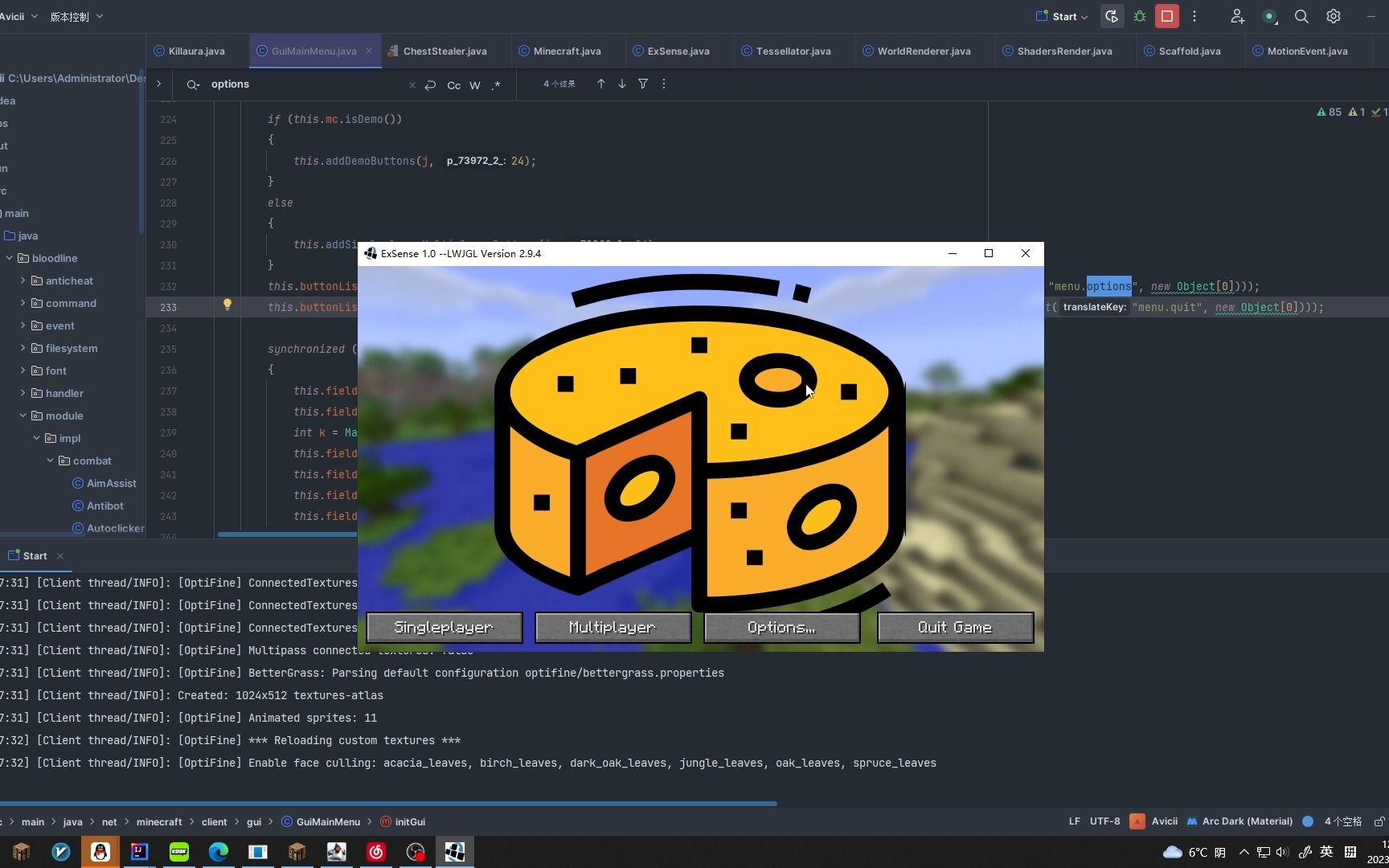1389x868 pixels.
Task: Go to next search occurrence arrow
Action: click(621, 84)
